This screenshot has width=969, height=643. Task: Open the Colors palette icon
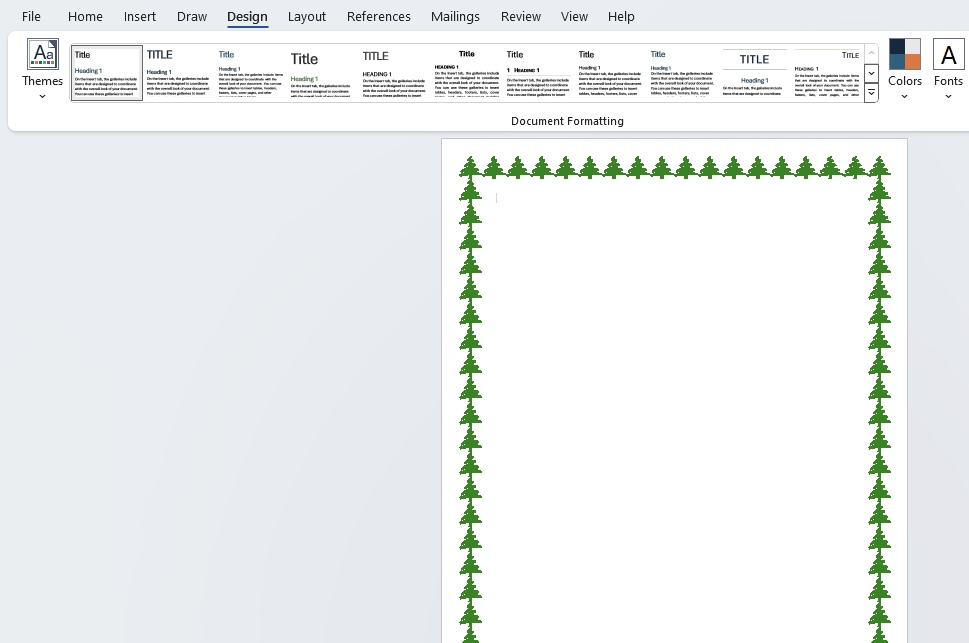905,54
